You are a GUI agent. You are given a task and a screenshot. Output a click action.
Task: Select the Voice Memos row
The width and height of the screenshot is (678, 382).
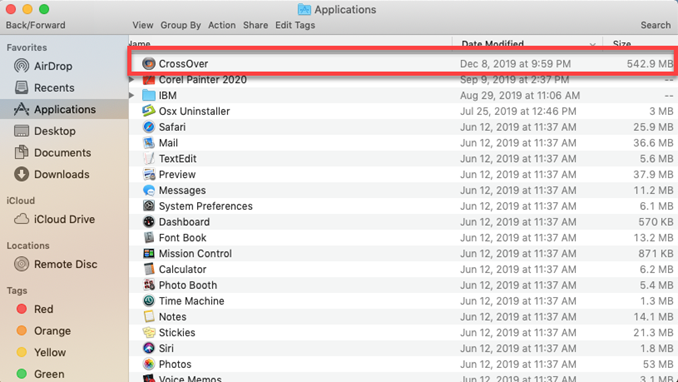(x=403, y=378)
